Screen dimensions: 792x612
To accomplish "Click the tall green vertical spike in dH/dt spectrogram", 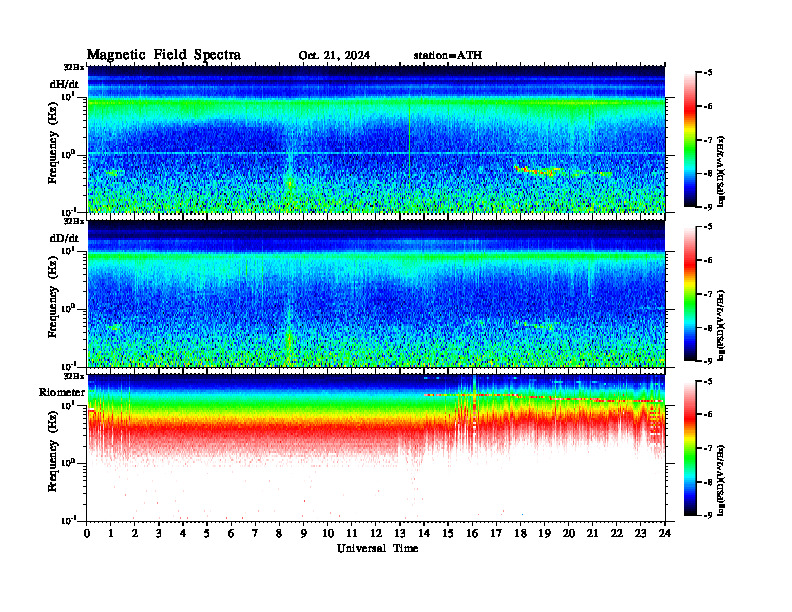I will coord(410,137).
